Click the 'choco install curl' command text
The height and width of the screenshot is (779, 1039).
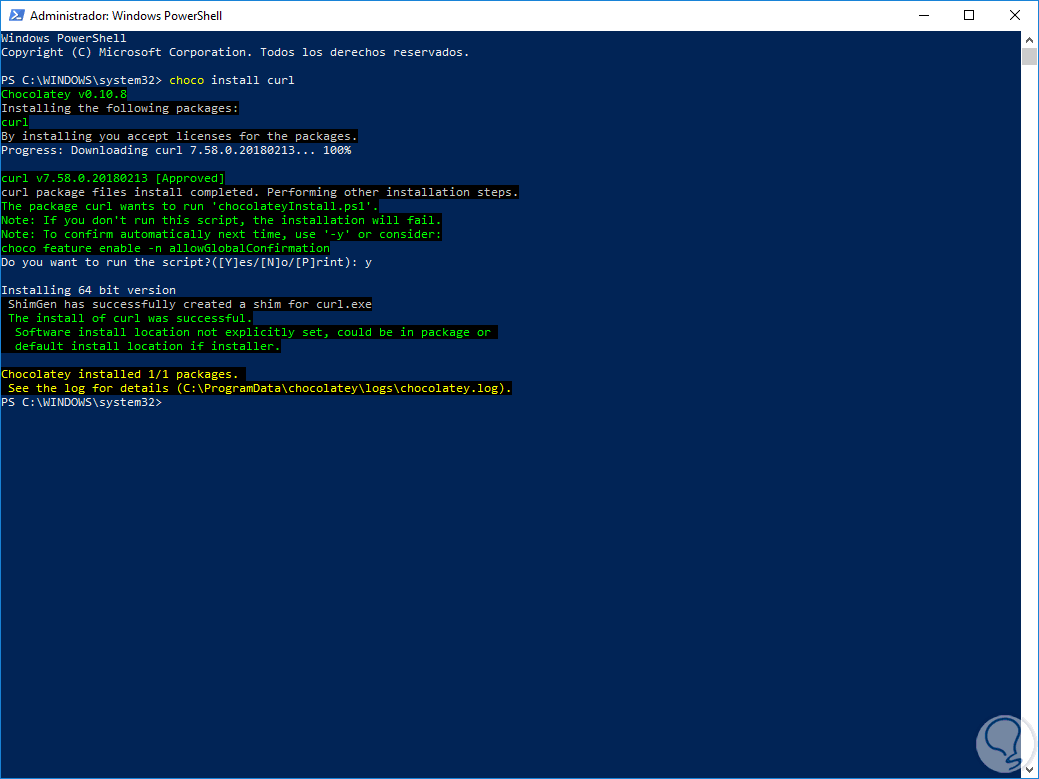[232, 80]
